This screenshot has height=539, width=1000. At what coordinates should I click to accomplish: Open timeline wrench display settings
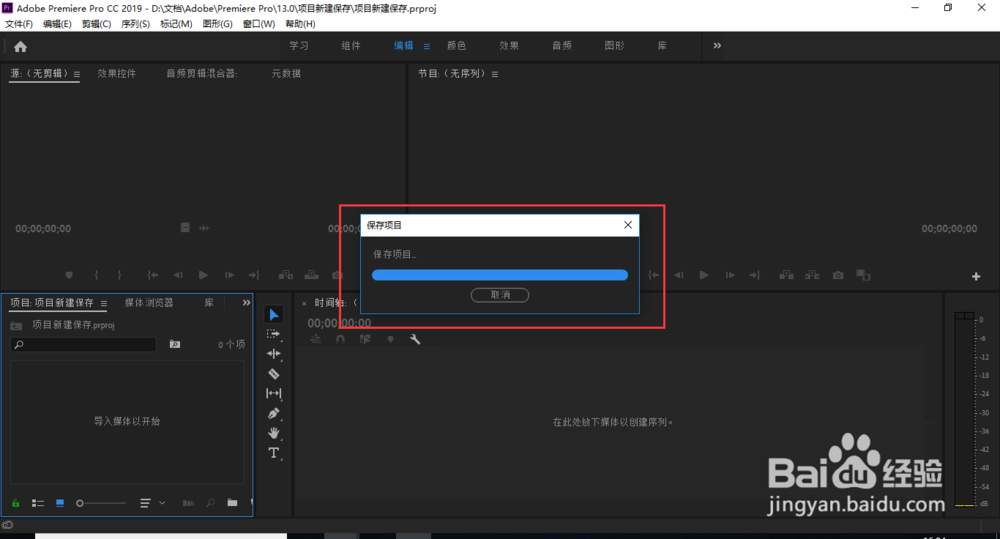(415, 339)
